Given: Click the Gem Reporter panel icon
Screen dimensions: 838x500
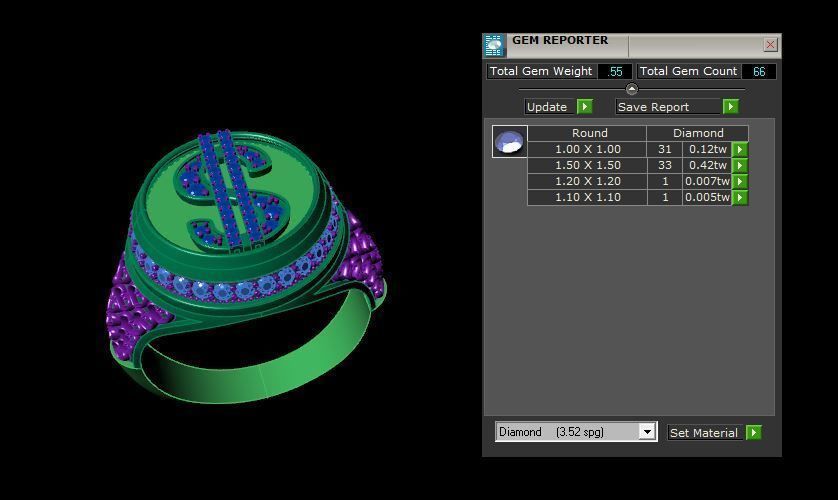Looking at the screenshot, I should coord(493,45).
